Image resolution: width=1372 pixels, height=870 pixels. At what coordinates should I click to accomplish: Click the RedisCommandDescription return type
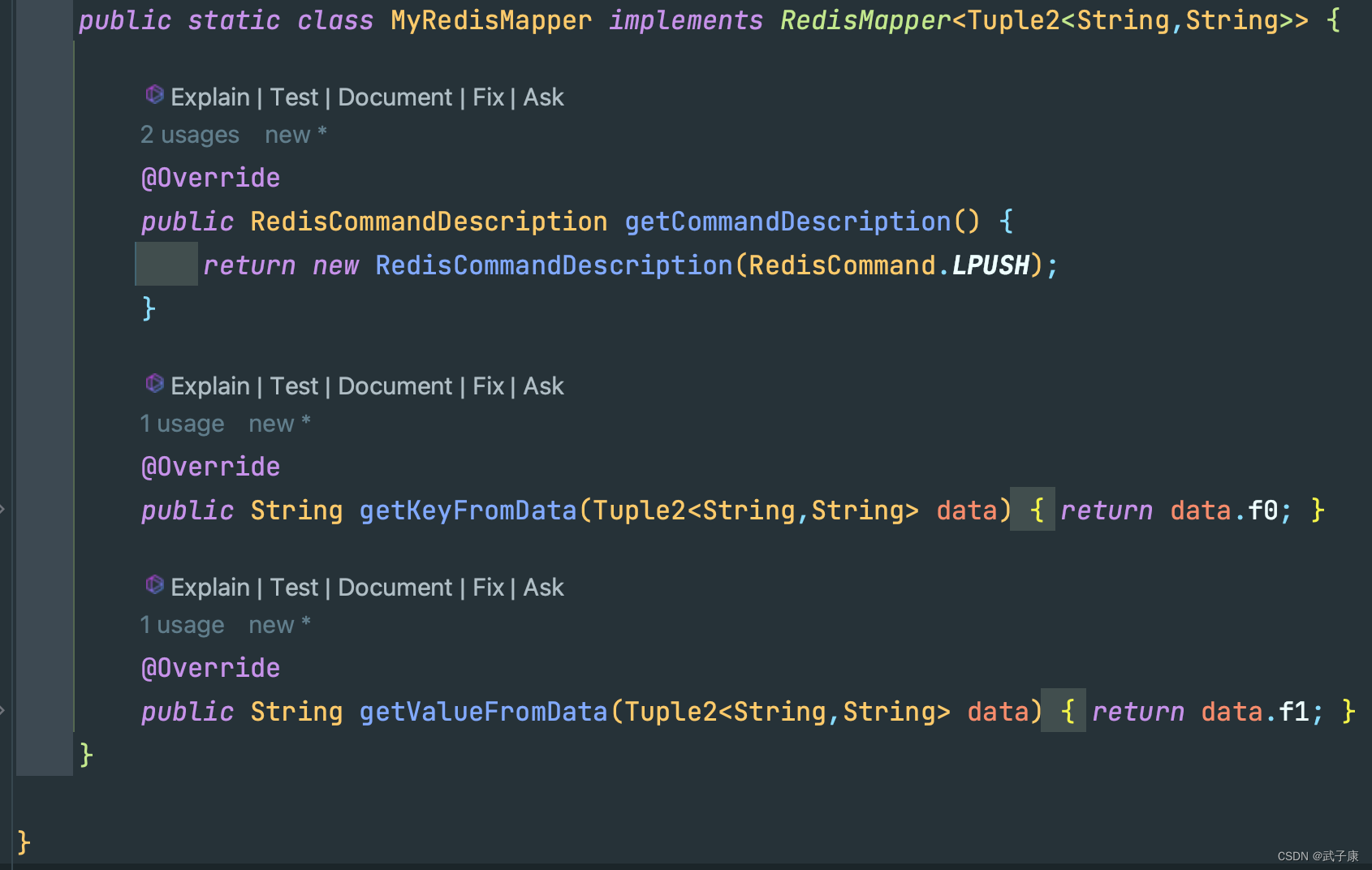click(429, 222)
